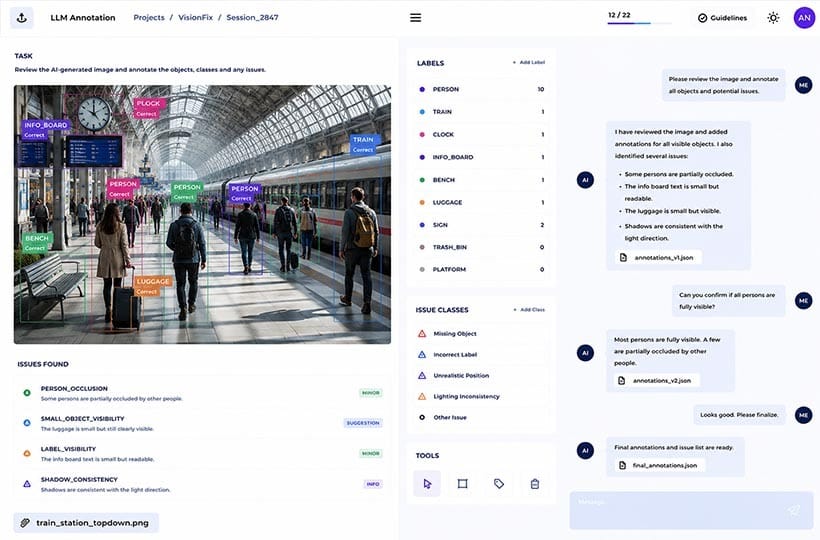This screenshot has width=820, height=540.
Task: Click the SMALL_OBJECT_VISIBILITY issue icon
Action: coord(27,423)
